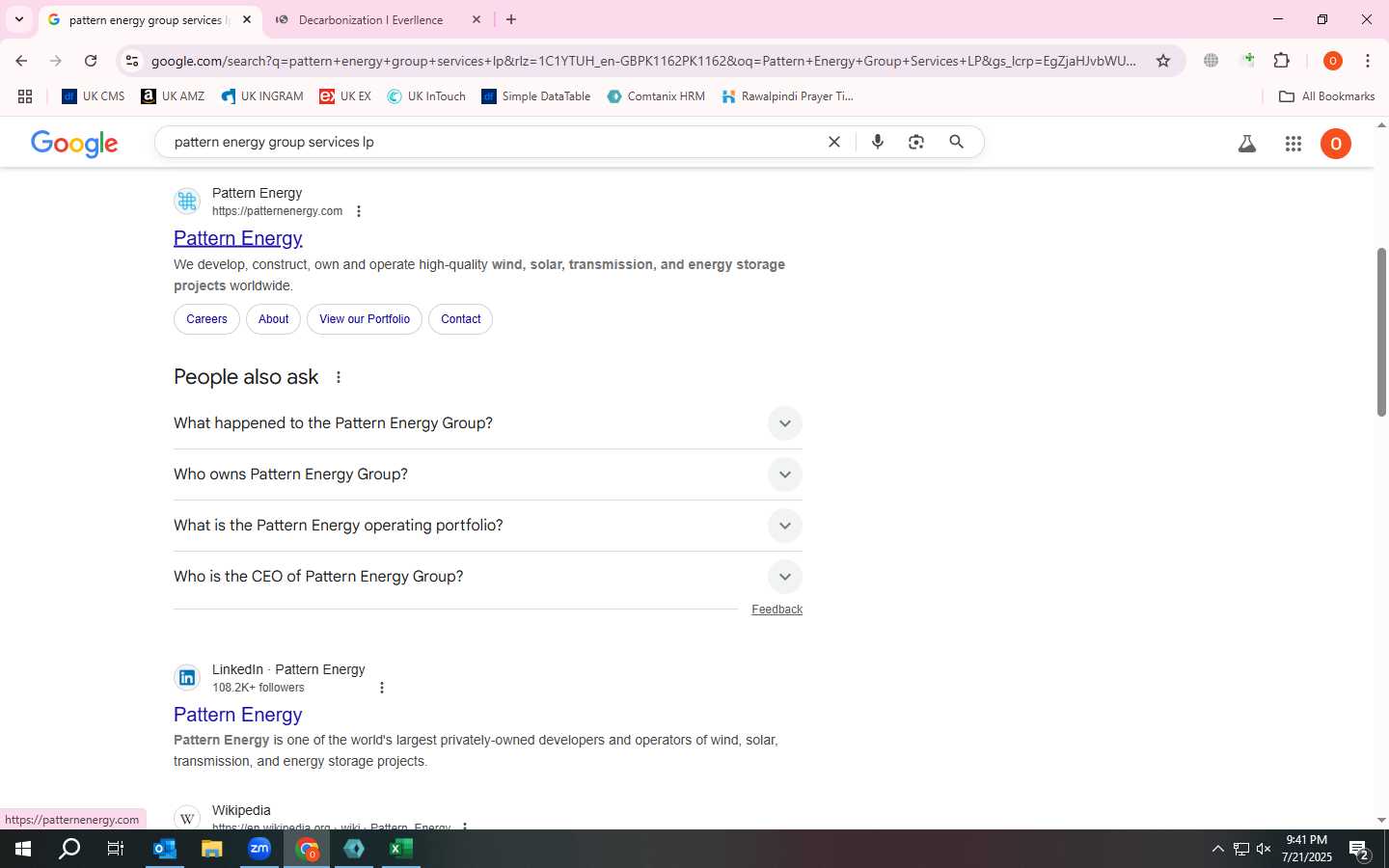1389x868 pixels.
Task: Open UK InTouch bookmark
Action: (x=426, y=96)
